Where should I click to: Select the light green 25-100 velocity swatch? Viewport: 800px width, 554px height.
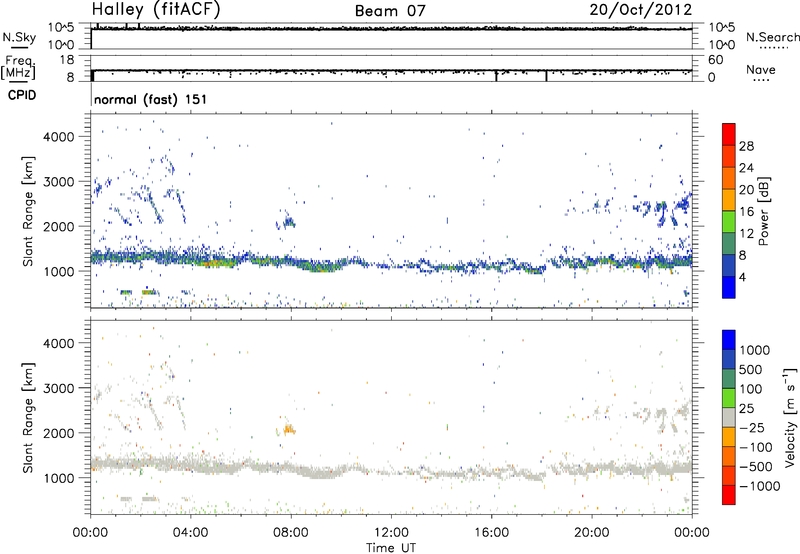[729, 398]
